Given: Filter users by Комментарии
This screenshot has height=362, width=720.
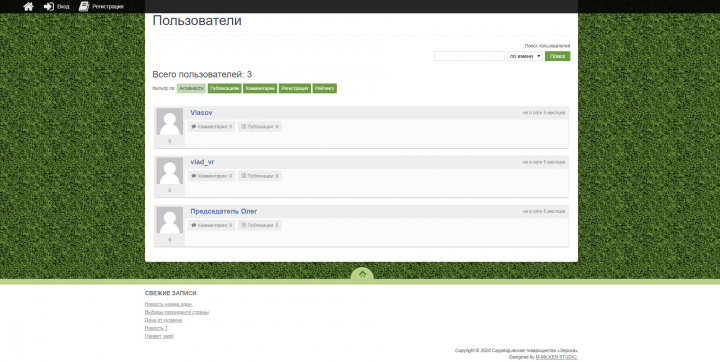Looking at the screenshot, I should pos(260,88).
